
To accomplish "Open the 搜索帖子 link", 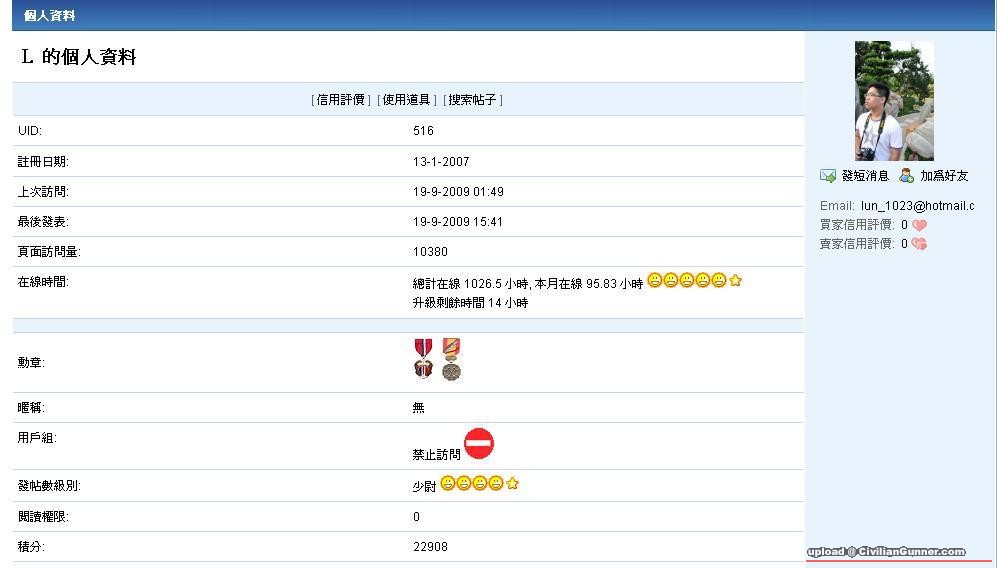I will 472,100.
